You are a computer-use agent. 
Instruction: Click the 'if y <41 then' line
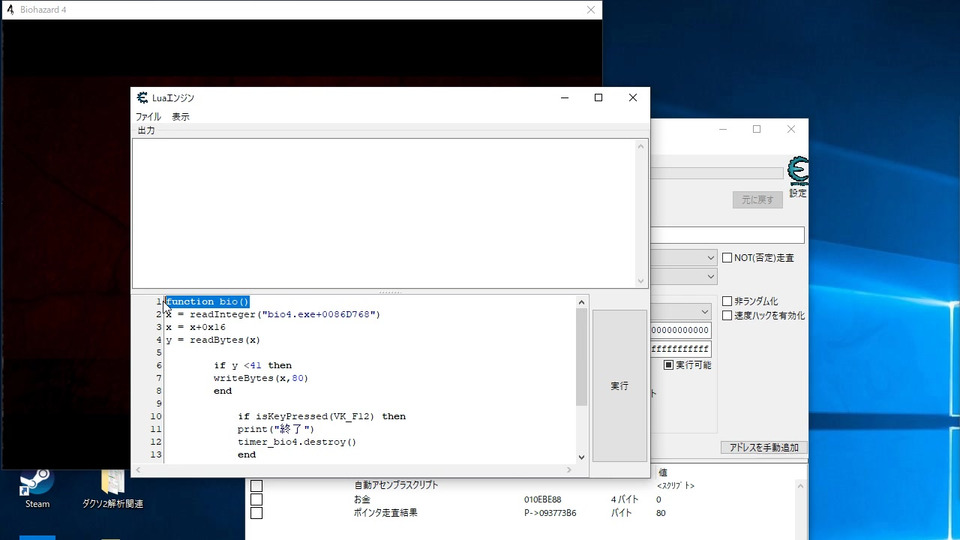click(x=253, y=366)
